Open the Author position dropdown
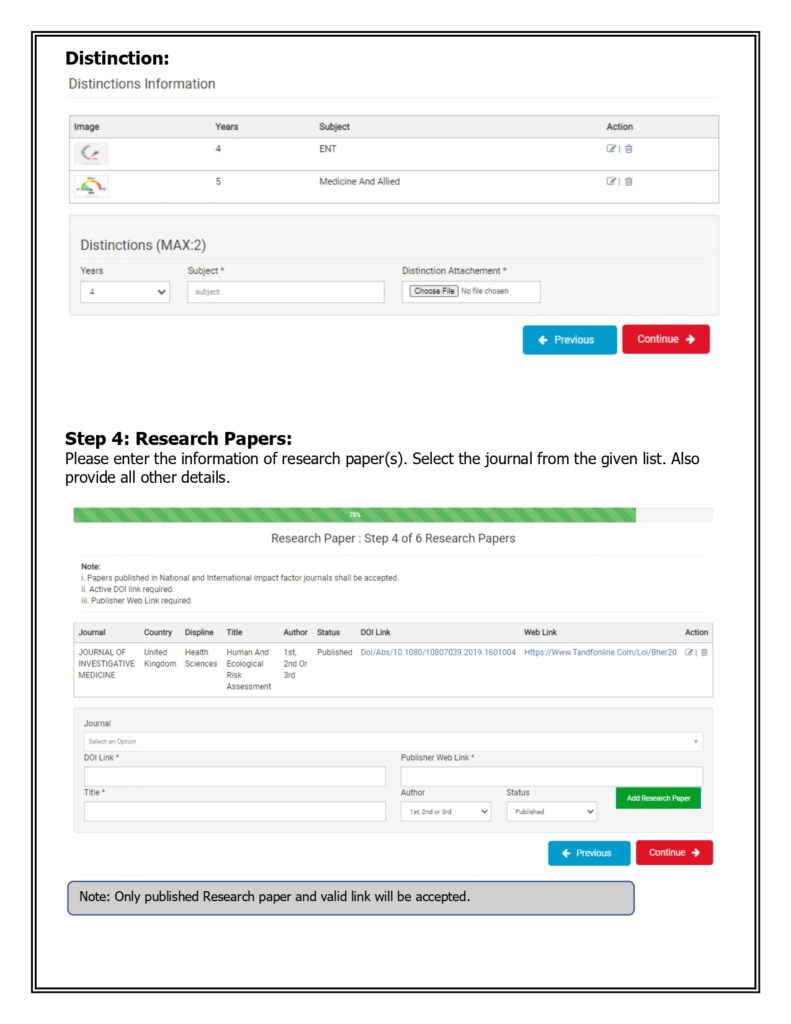 coord(445,812)
